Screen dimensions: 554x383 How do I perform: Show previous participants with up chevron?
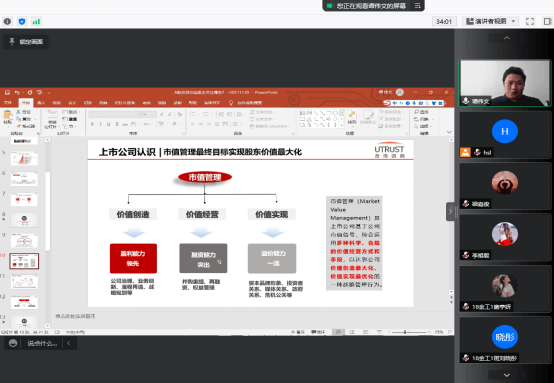507,38
